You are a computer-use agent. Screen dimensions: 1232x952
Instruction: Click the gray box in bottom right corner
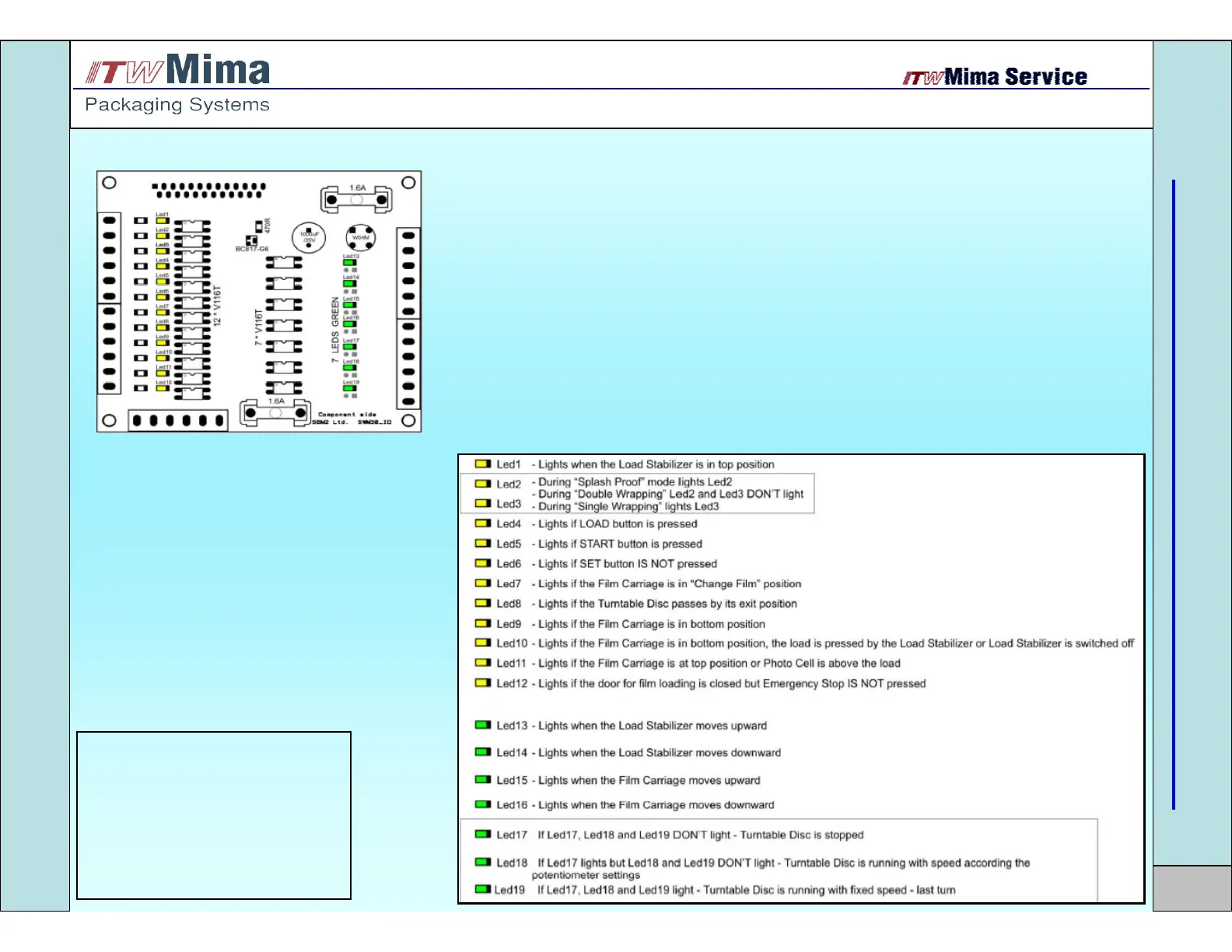pos(1192,887)
